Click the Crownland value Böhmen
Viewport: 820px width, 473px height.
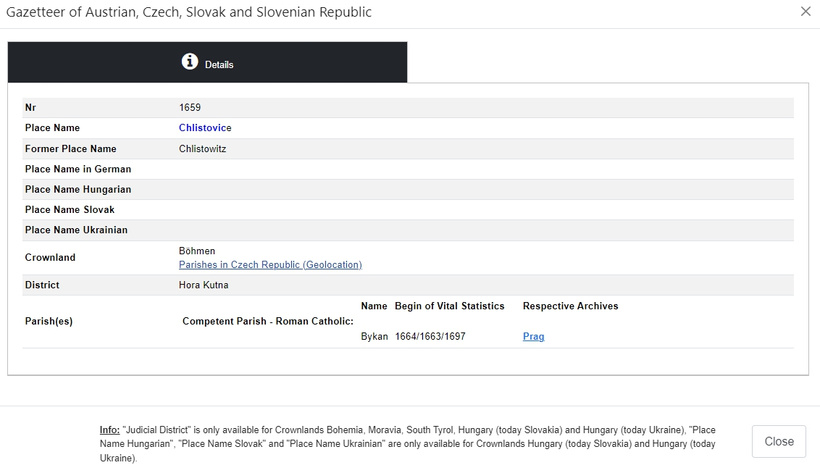click(197, 251)
